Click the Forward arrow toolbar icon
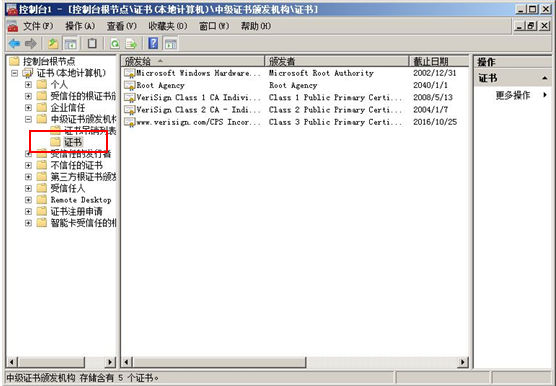The width and height of the screenshot is (556, 386). [31, 44]
